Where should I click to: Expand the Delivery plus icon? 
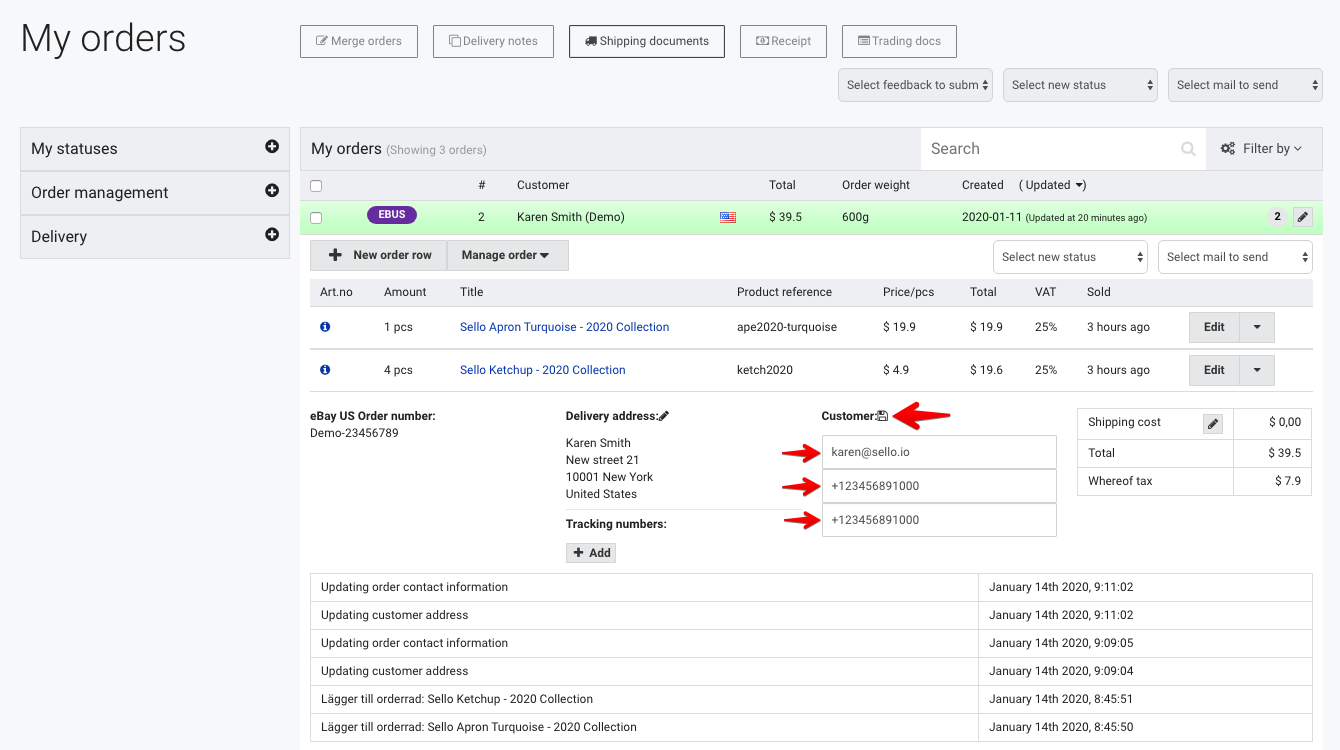point(272,235)
